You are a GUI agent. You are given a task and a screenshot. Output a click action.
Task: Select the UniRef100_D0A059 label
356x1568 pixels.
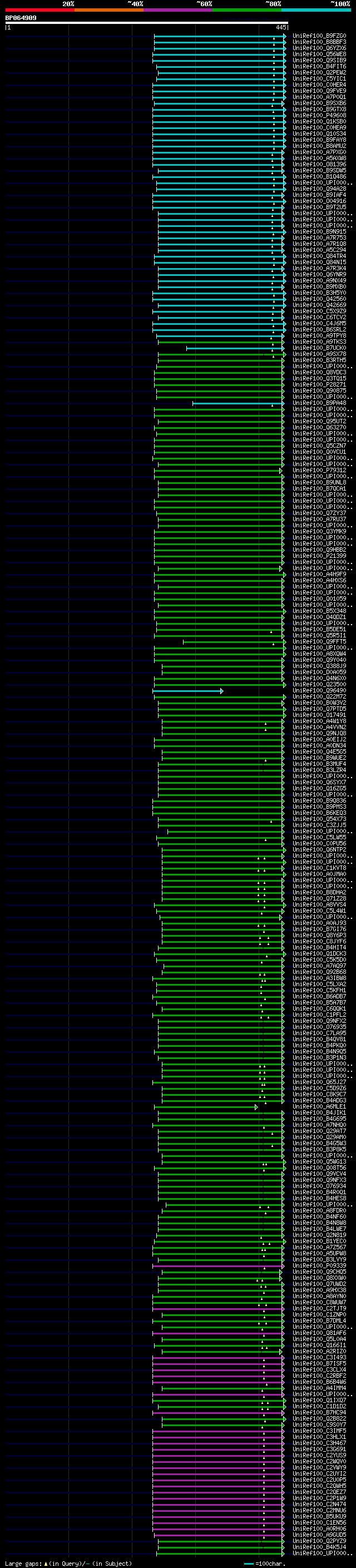click(319, 672)
